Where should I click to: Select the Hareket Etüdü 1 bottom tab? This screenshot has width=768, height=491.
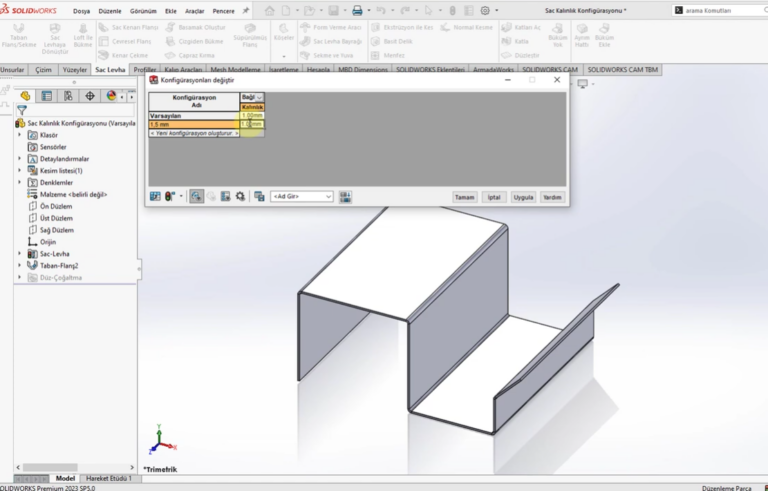(x=108, y=479)
